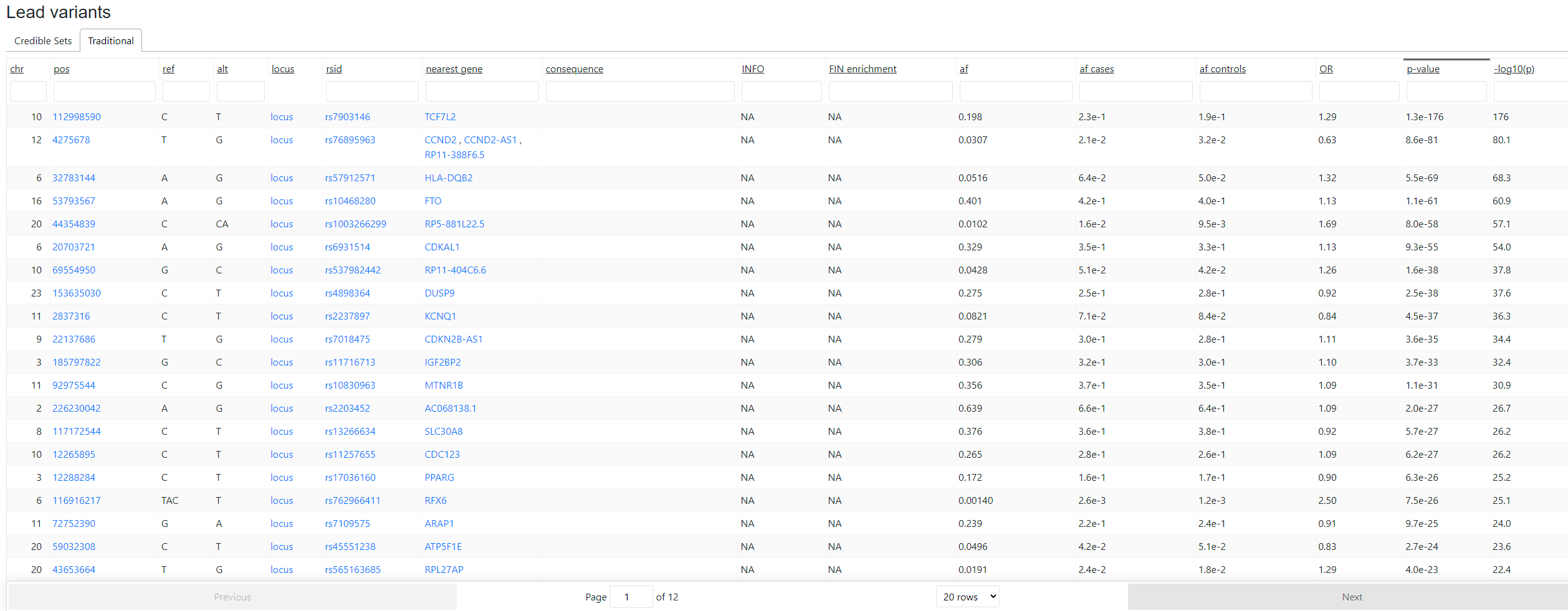Click the page number input field
This screenshot has height=611, width=1568.
pyautogui.click(x=630, y=597)
